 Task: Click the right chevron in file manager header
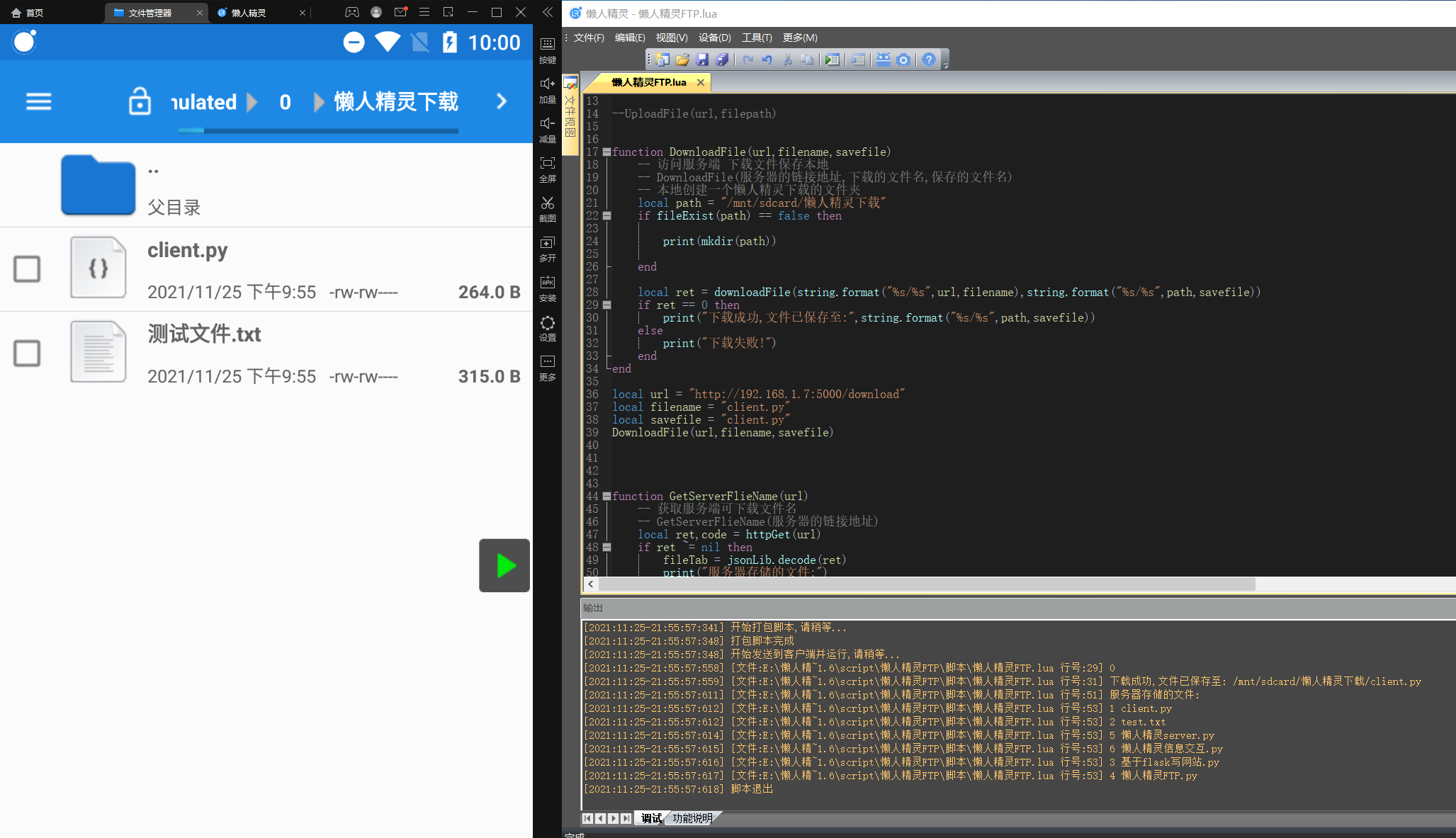[x=502, y=101]
